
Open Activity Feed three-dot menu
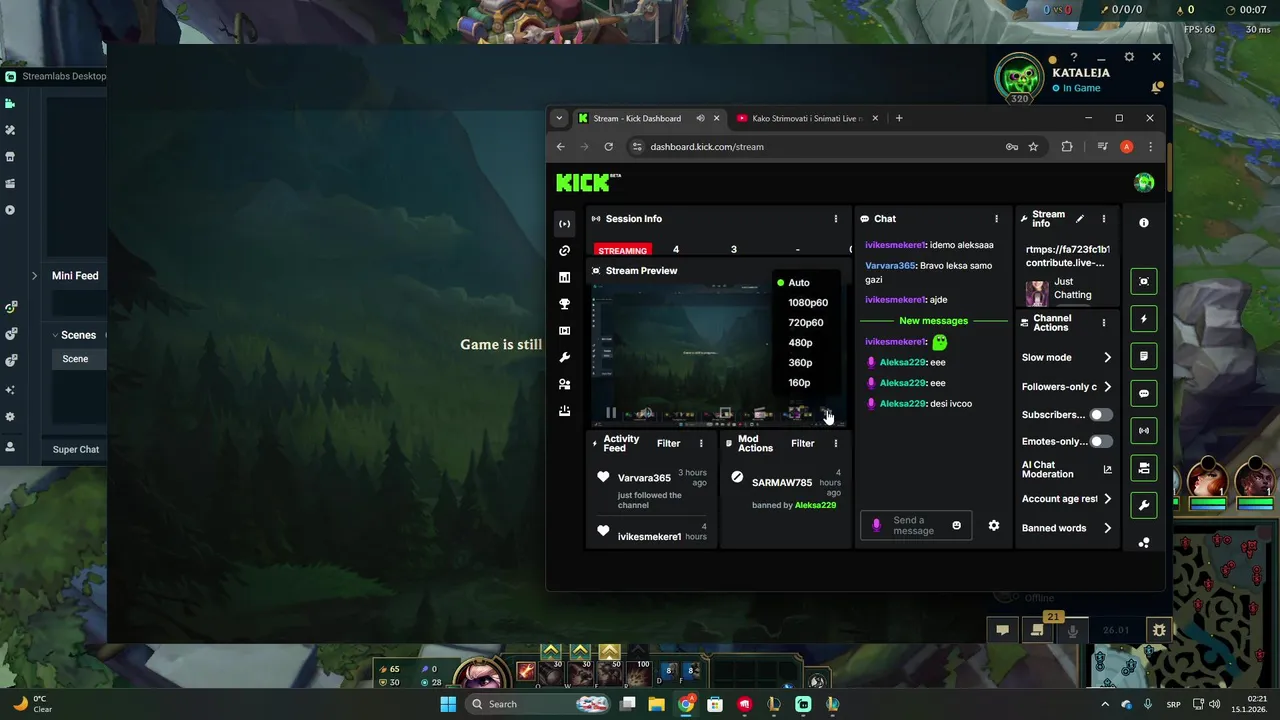pyautogui.click(x=701, y=443)
